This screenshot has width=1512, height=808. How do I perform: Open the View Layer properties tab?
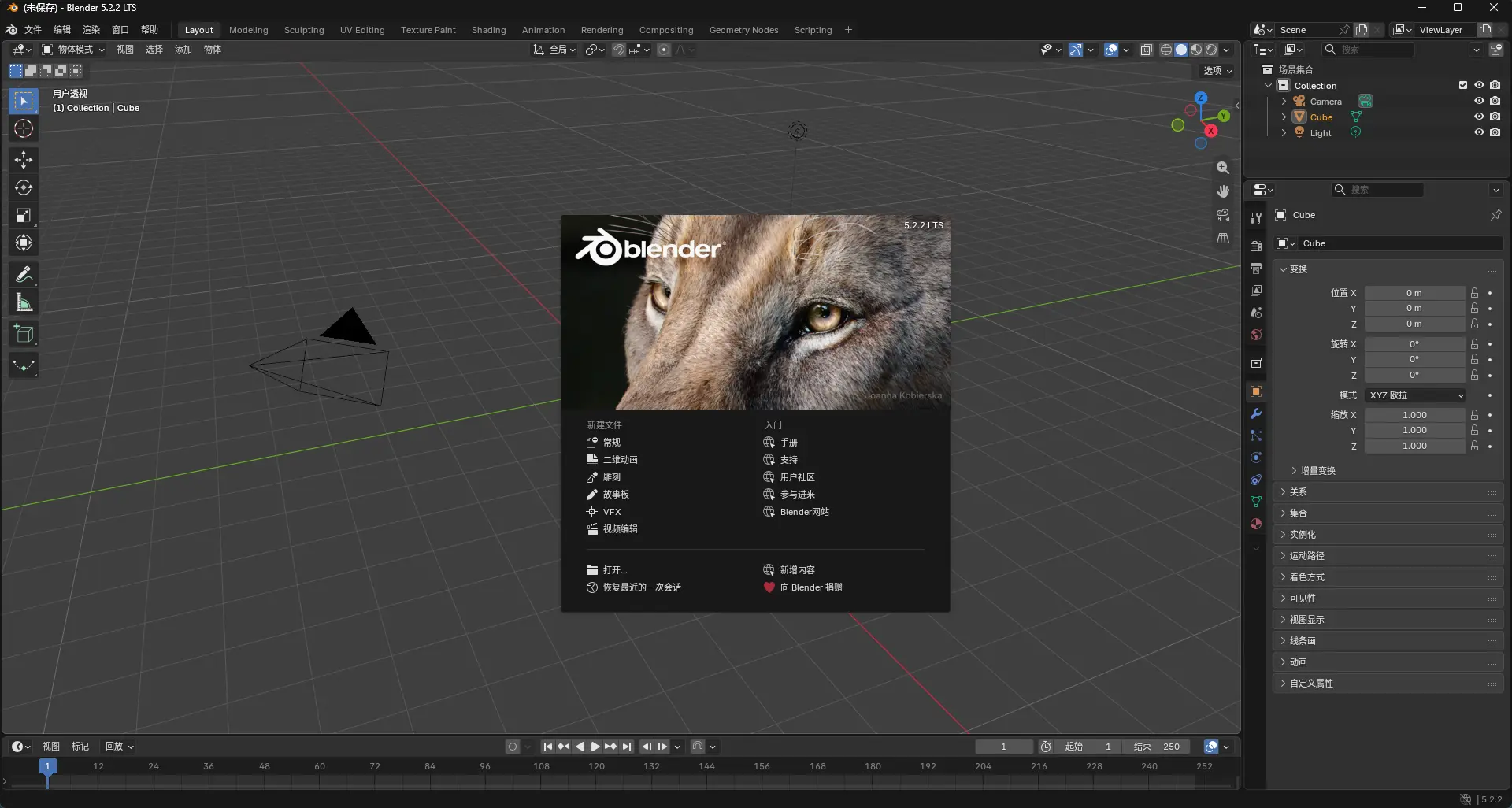[x=1256, y=291]
